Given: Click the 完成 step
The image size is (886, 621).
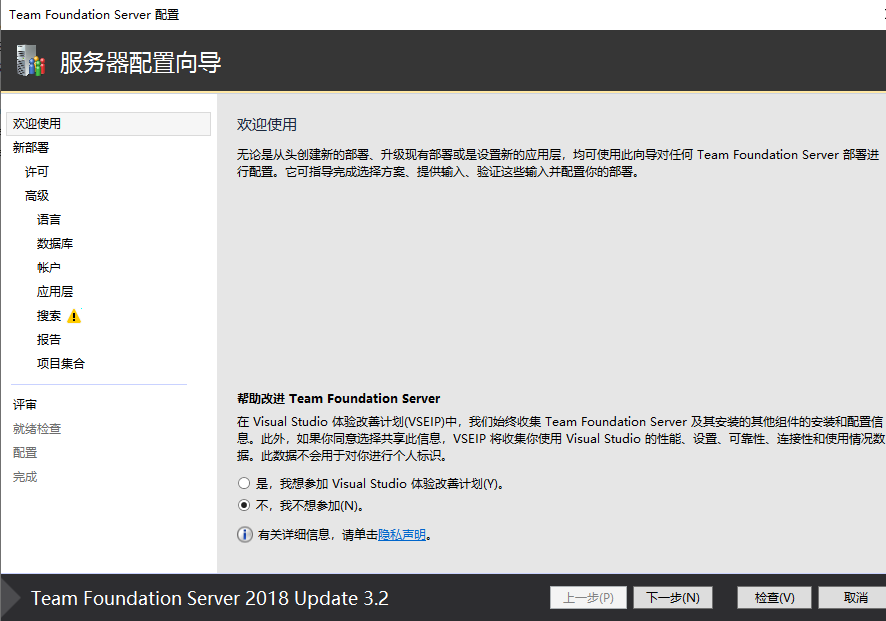Looking at the screenshot, I should click(25, 477).
